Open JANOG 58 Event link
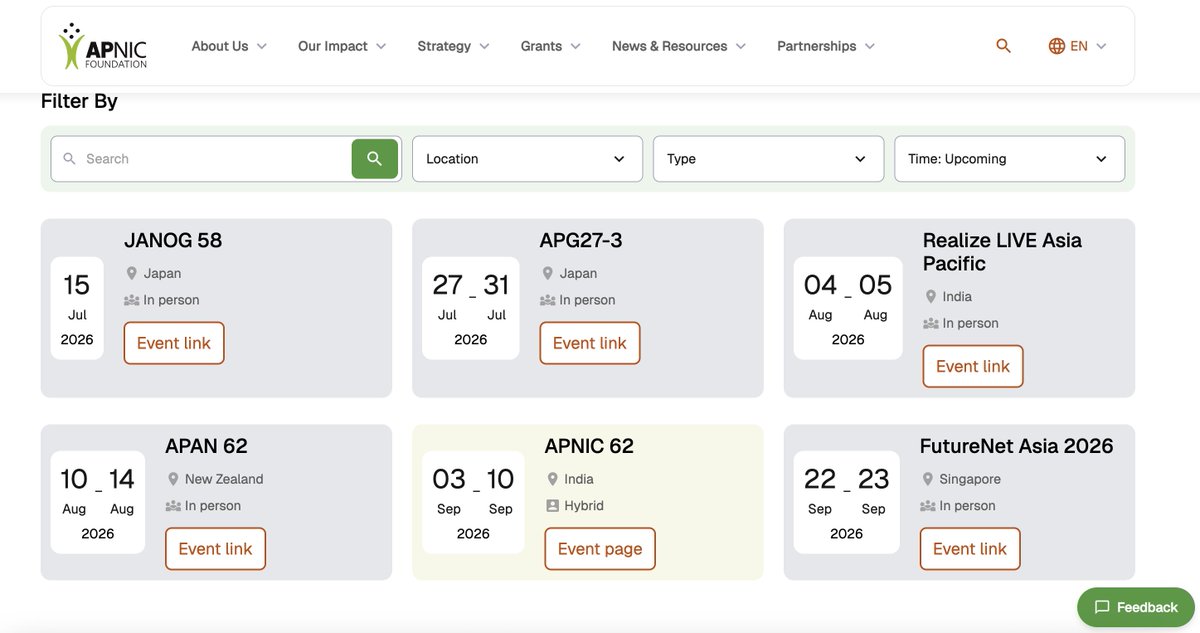1200x633 pixels. tap(174, 343)
